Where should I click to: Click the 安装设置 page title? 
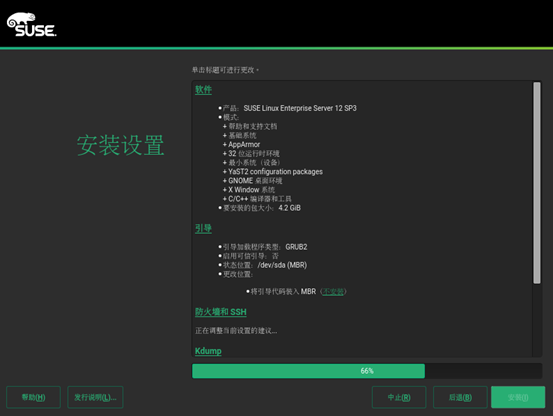tap(121, 145)
